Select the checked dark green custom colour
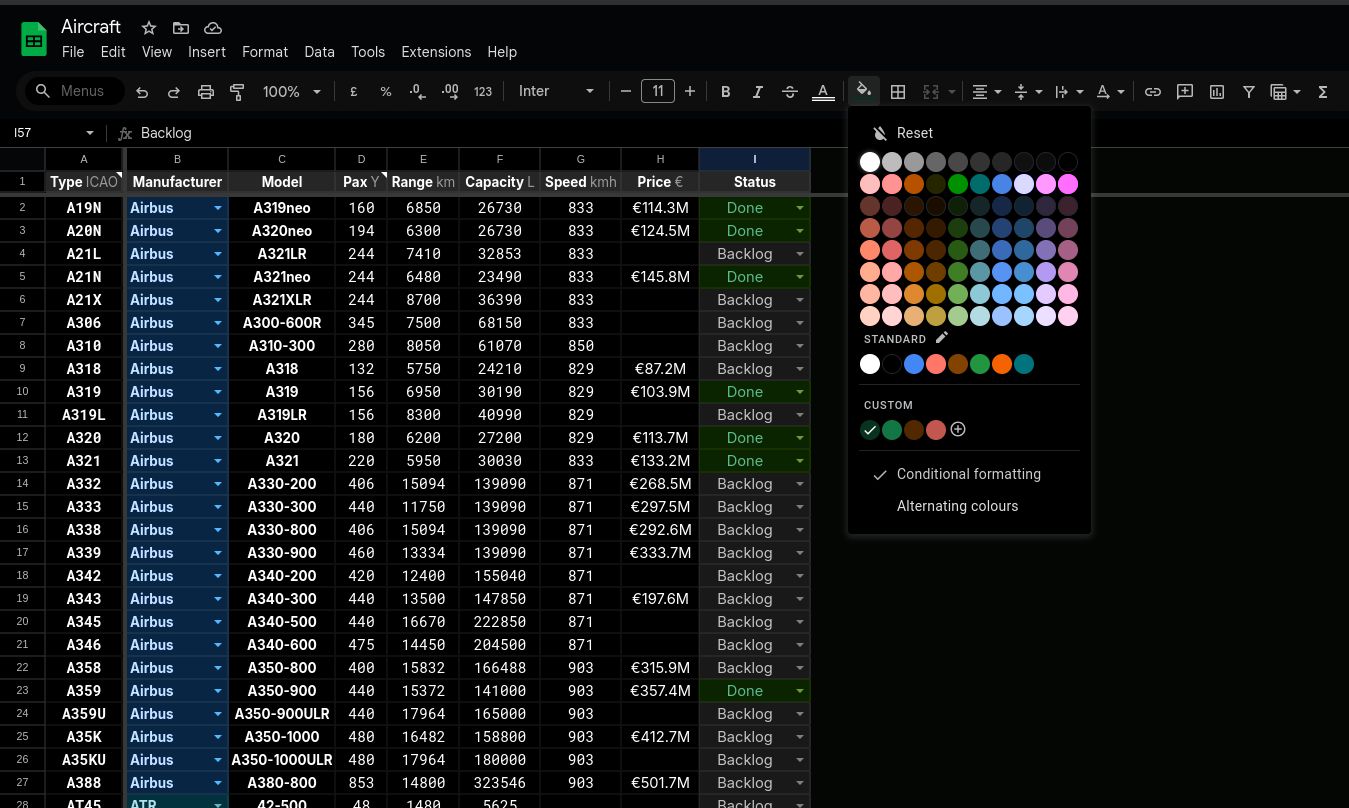This screenshot has width=1349, height=808. click(x=870, y=430)
